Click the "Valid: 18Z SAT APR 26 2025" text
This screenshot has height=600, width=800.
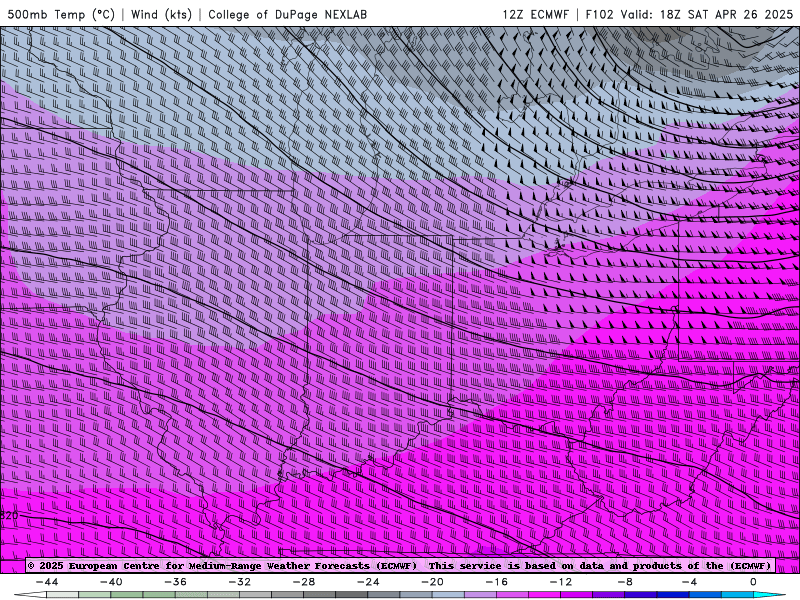[x=707, y=14]
